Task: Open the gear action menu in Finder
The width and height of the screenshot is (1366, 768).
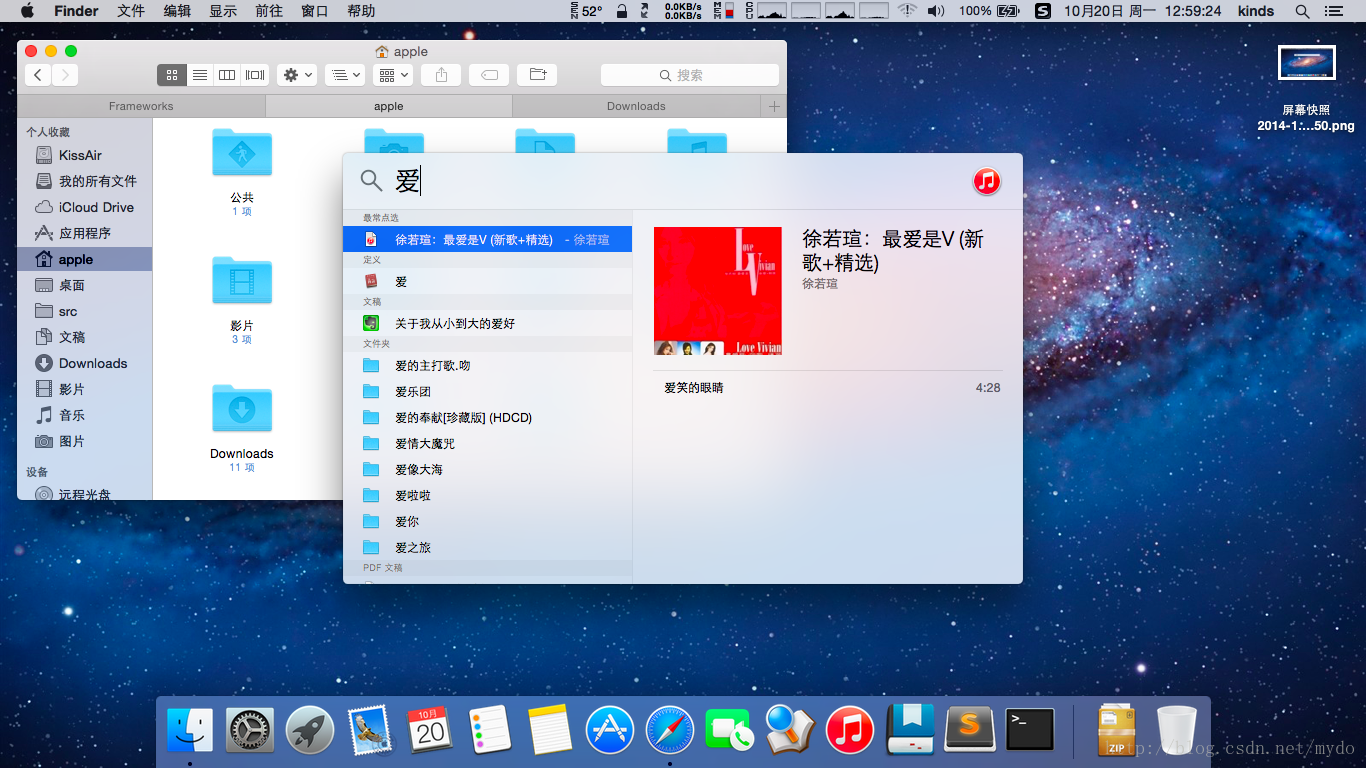Action: click(x=297, y=75)
